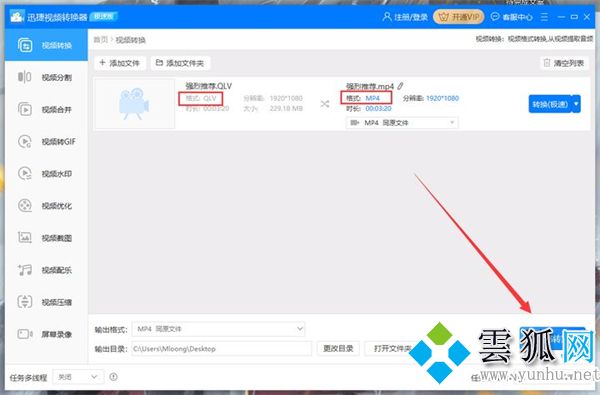Screen dimensions: 600x395
Task: Click the pencil icon to rename output
Action: point(400,86)
